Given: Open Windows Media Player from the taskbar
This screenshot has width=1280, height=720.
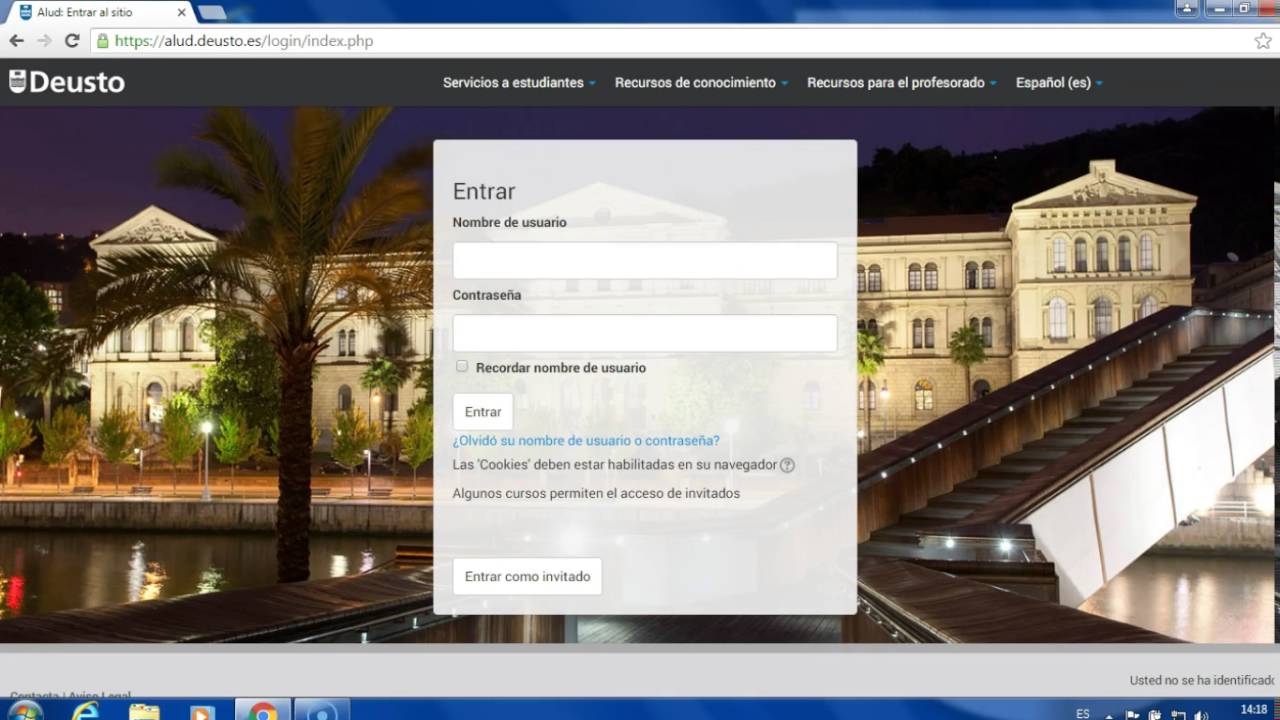Looking at the screenshot, I should (203, 711).
